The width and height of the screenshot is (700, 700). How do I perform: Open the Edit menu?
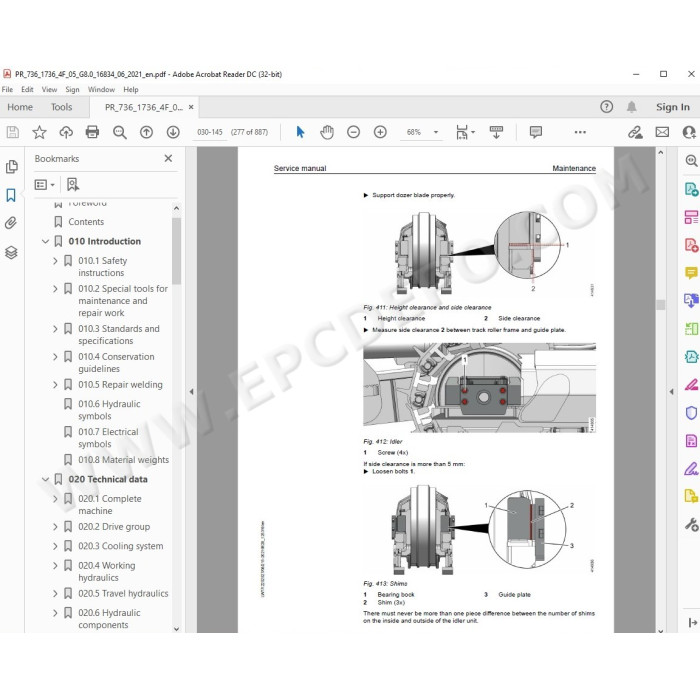point(27,89)
